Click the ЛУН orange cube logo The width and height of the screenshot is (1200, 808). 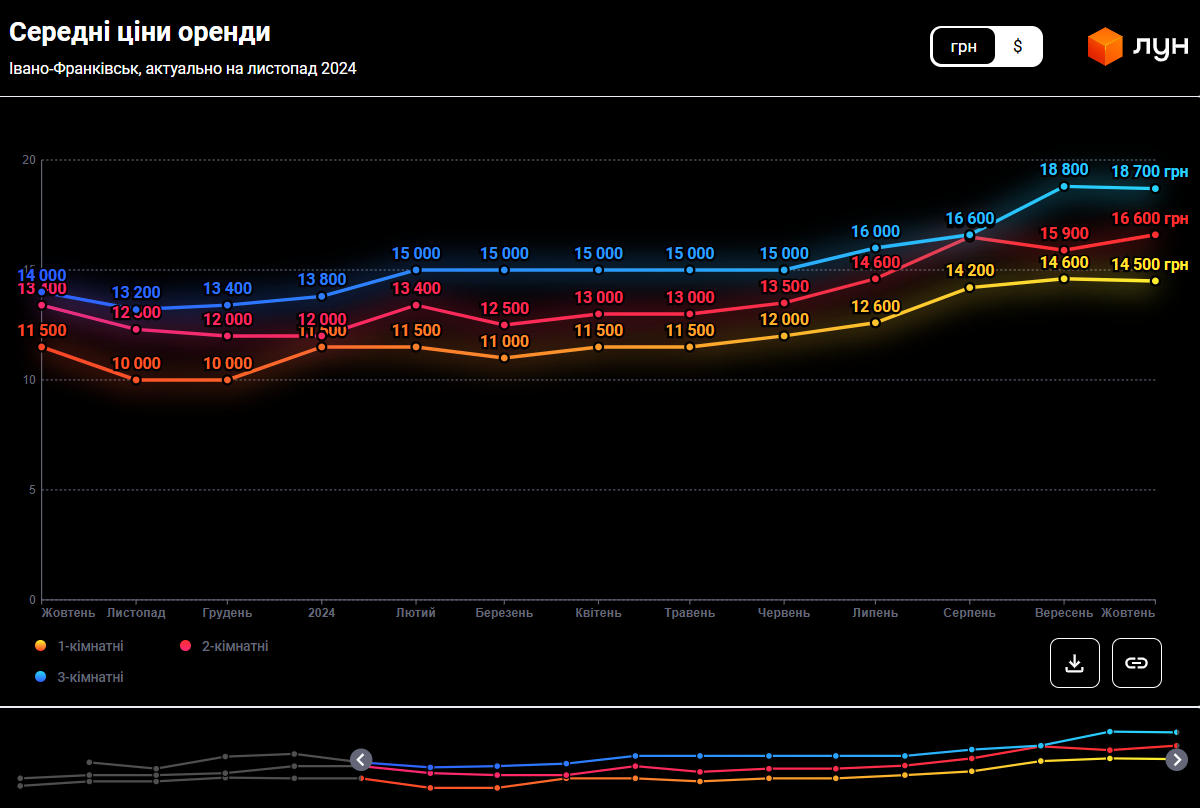(1105, 47)
